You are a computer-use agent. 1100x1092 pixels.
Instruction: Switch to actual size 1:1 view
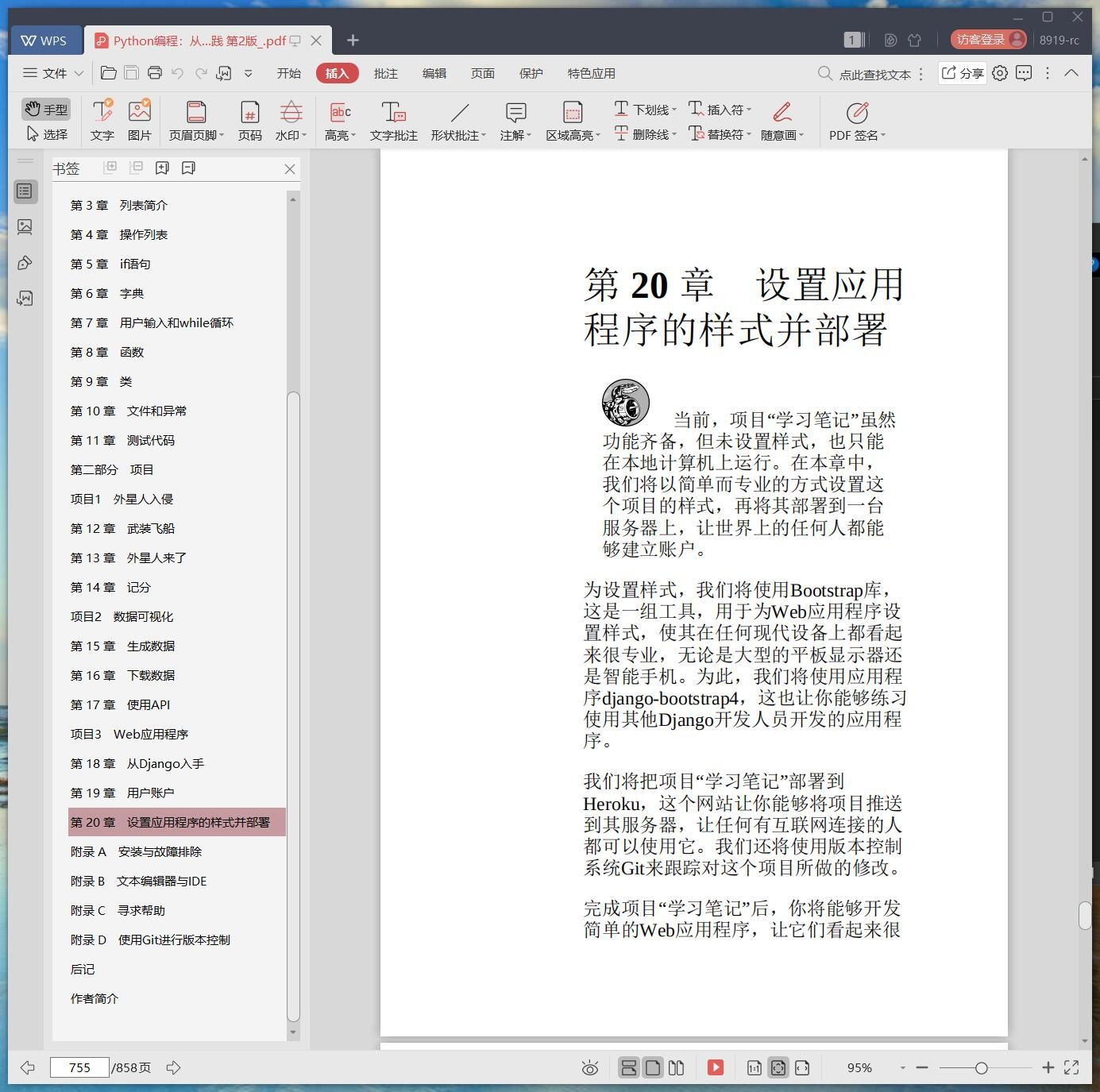pyautogui.click(x=754, y=1067)
